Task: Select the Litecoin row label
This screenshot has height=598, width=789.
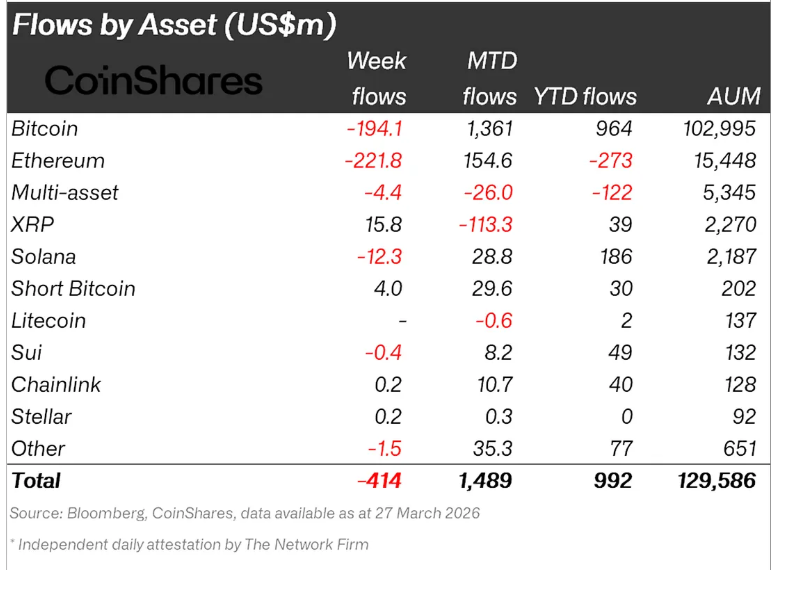Action: 49,320
